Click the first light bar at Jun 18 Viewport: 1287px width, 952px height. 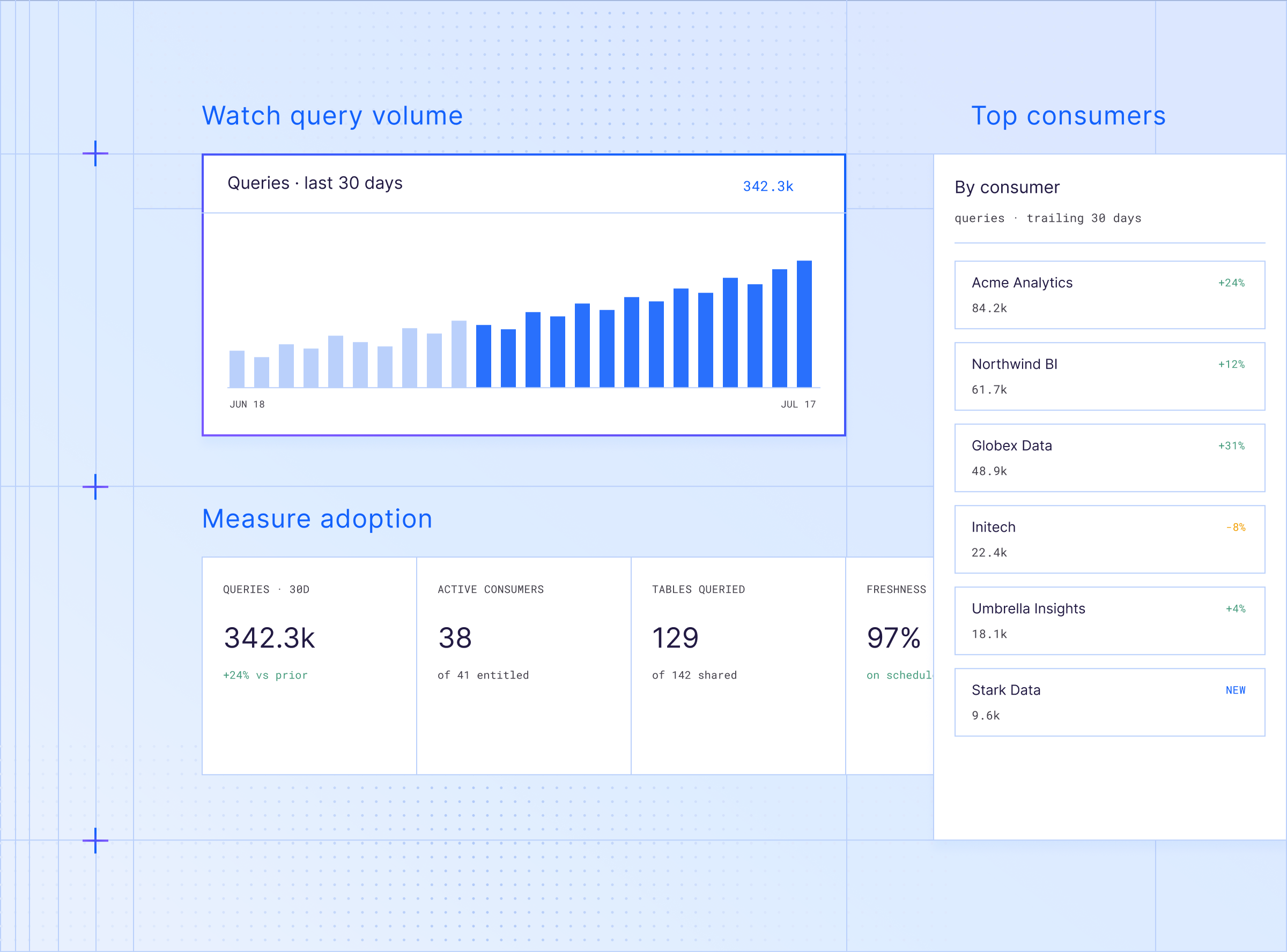tap(237, 369)
